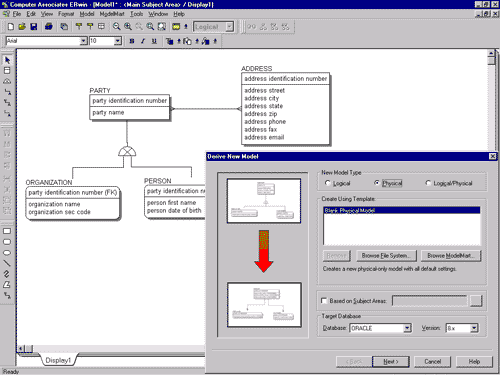
Task: Expand the Version dropdown
Action: click(x=474, y=328)
